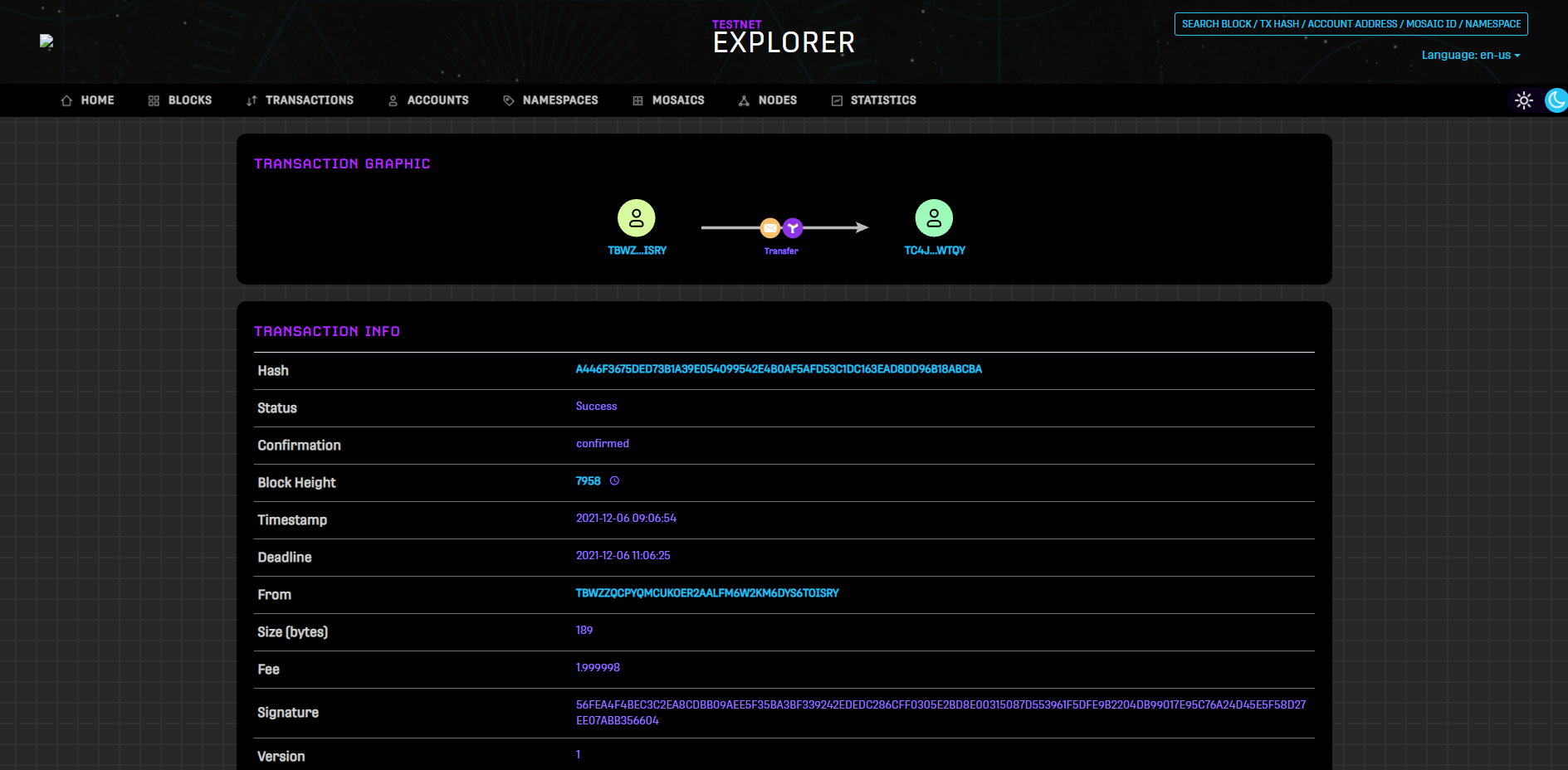Click the Testnet Explorer title
1568x770 pixels.
(x=784, y=37)
